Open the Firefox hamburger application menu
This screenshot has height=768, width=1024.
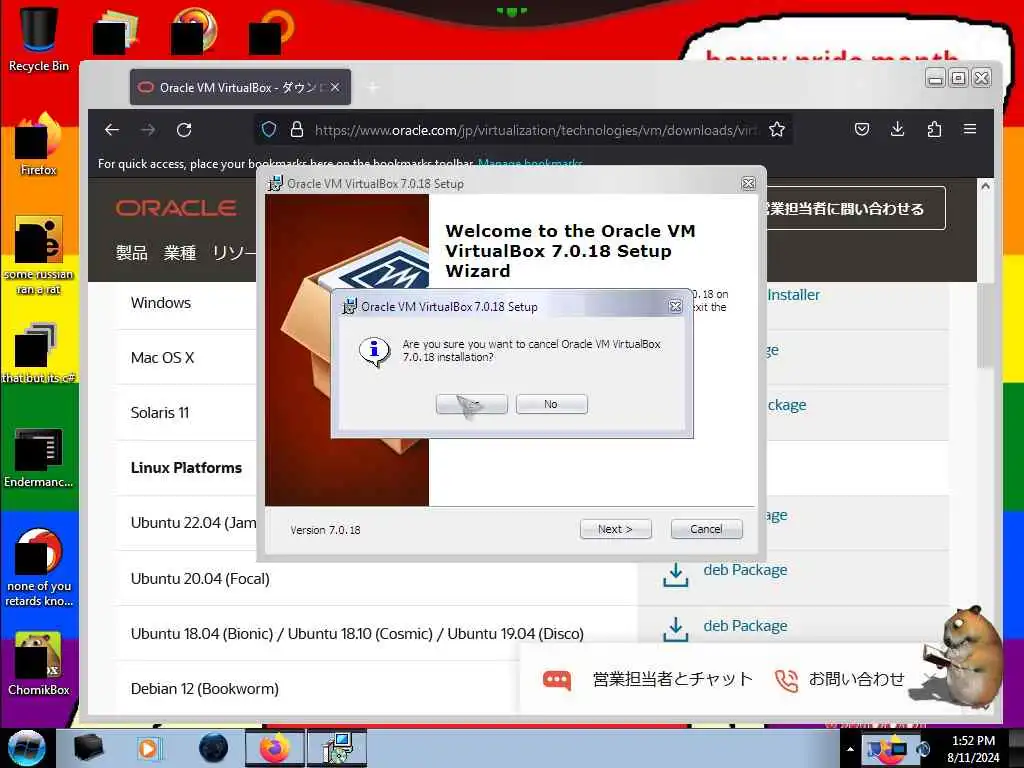click(970, 129)
